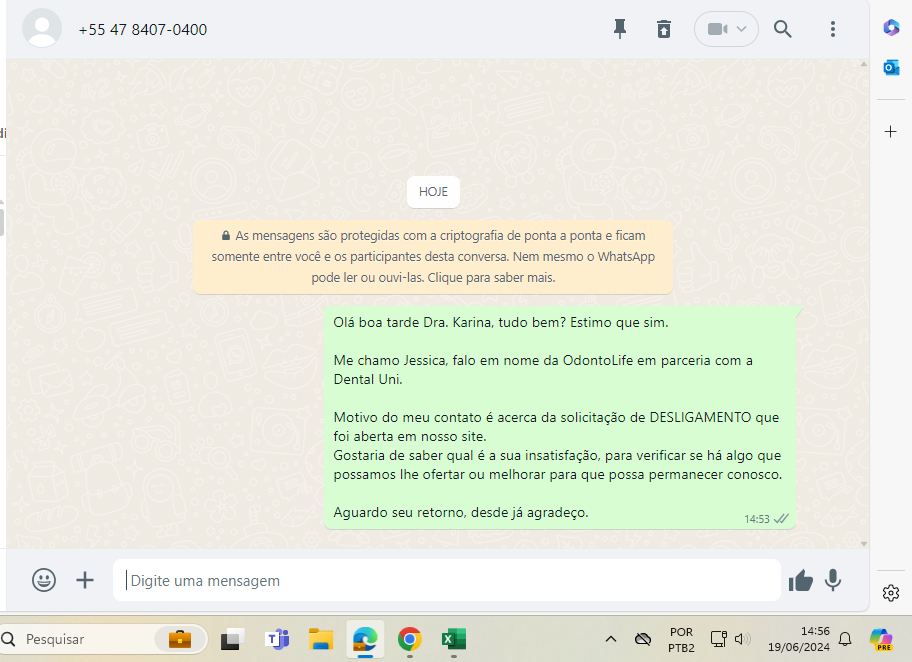Open Microsoft 365 Copilot sidebar icon
The width and height of the screenshot is (912, 662).
(890, 27)
